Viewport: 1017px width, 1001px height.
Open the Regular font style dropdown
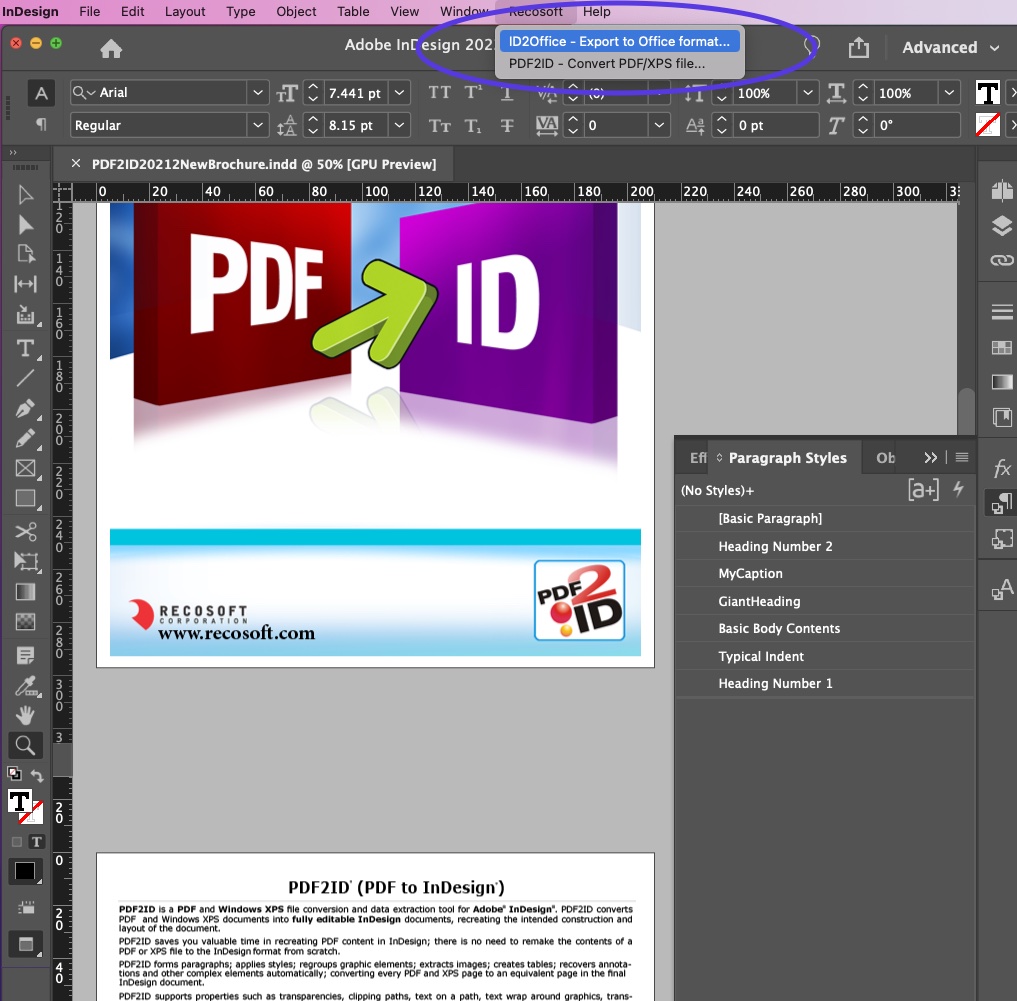[x=258, y=125]
